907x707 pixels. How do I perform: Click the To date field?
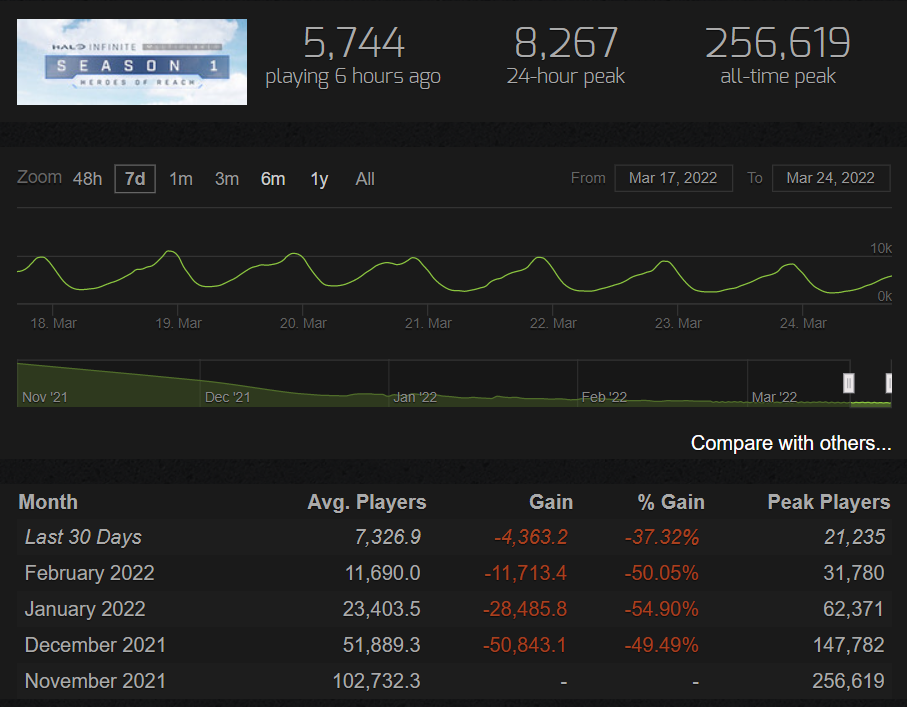click(x=831, y=178)
